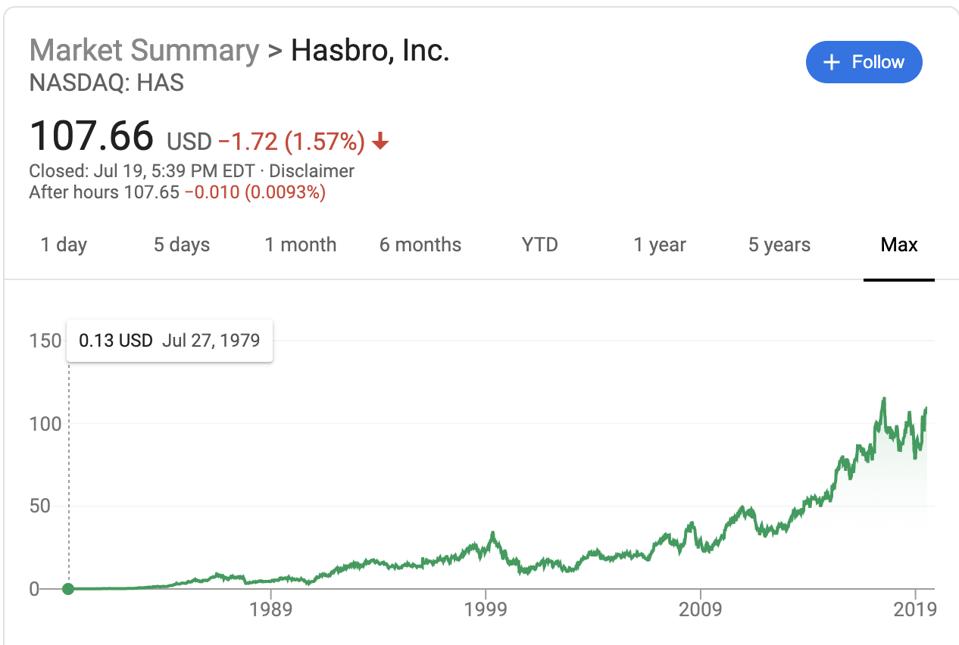Click the blue Follow button
Image resolution: width=959 pixels, height=645 pixels.
pyautogui.click(x=864, y=62)
